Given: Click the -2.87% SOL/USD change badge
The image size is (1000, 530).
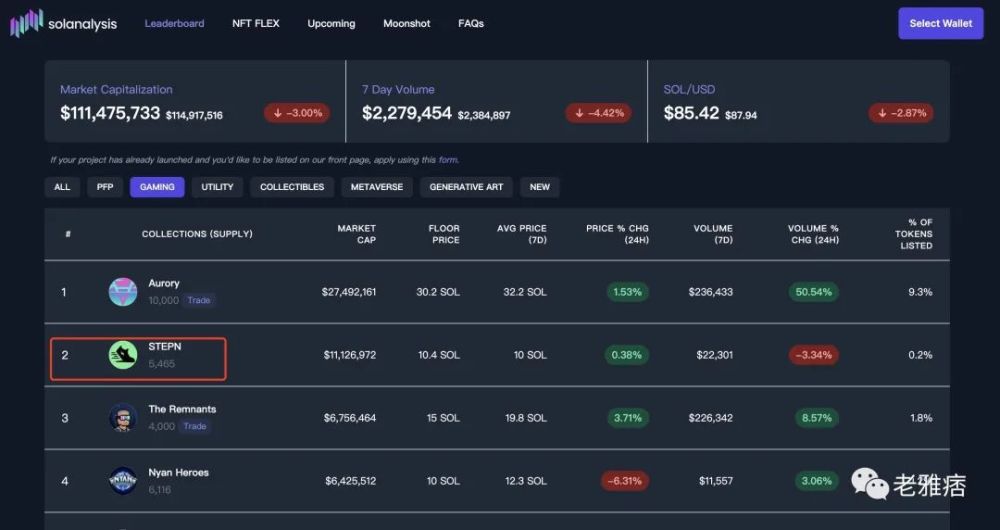Looking at the screenshot, I should pyautogui.click(x=901, y=113).
